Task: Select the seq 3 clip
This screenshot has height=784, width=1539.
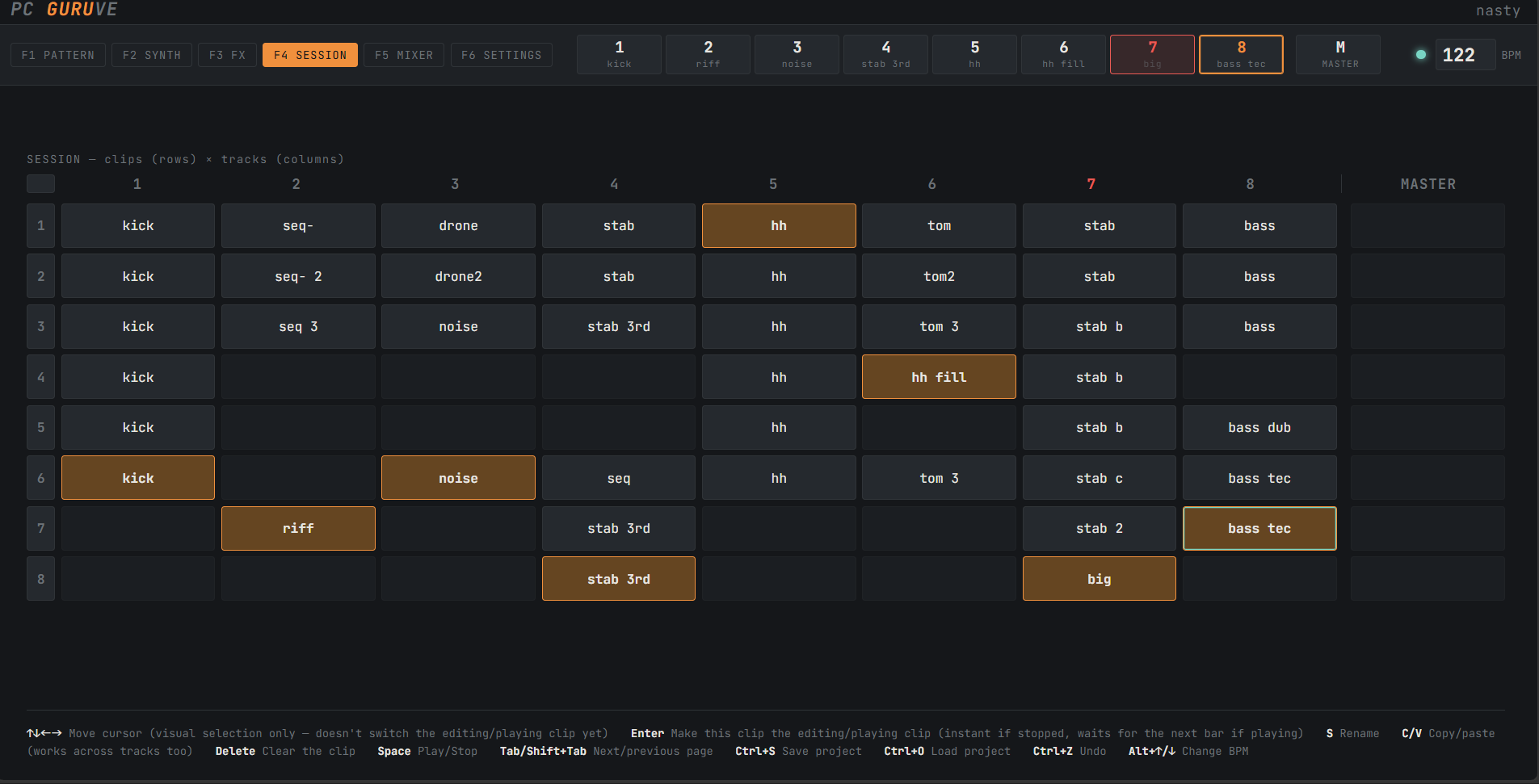Action: 298,327
